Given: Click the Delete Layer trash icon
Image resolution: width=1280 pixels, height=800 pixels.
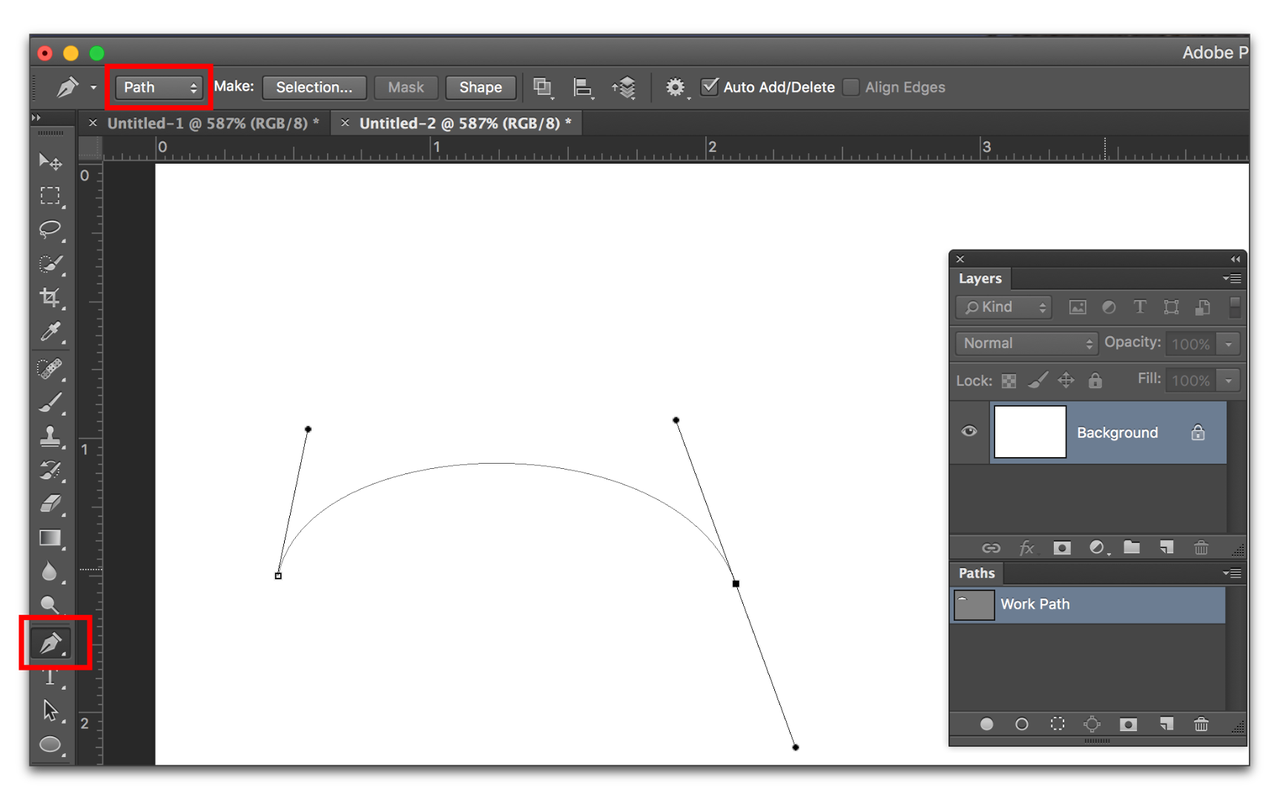Looking at the screenshot, I should [1201, 547].
